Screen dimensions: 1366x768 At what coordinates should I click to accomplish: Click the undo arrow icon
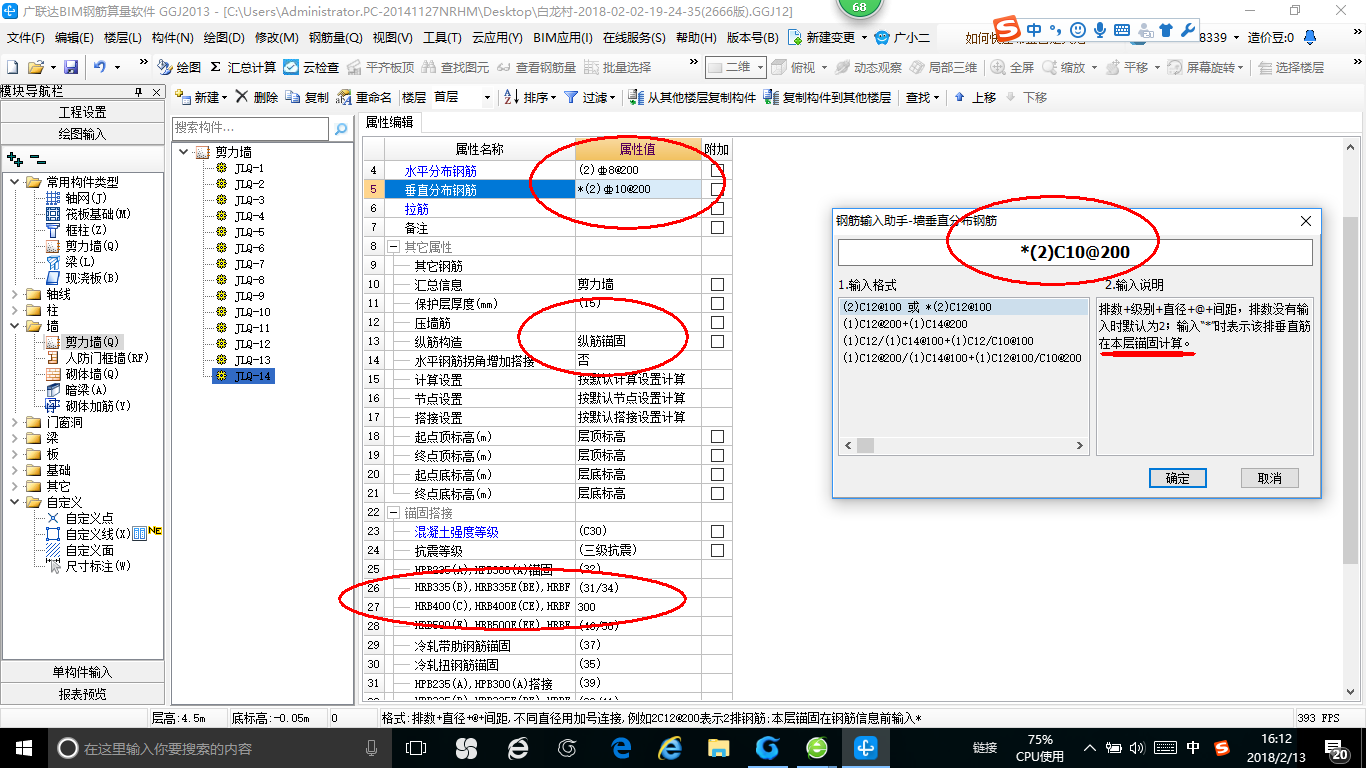[x=100, y=67]
